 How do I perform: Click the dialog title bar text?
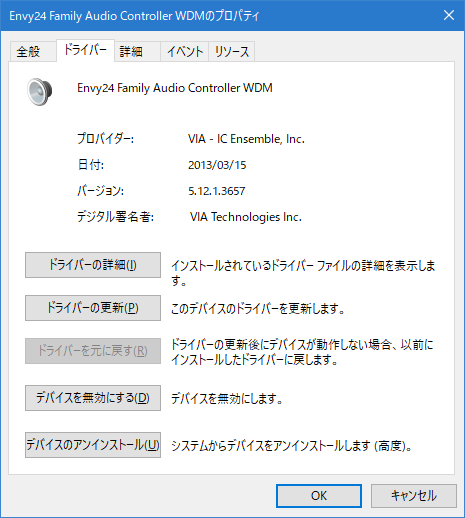[134, 16]
